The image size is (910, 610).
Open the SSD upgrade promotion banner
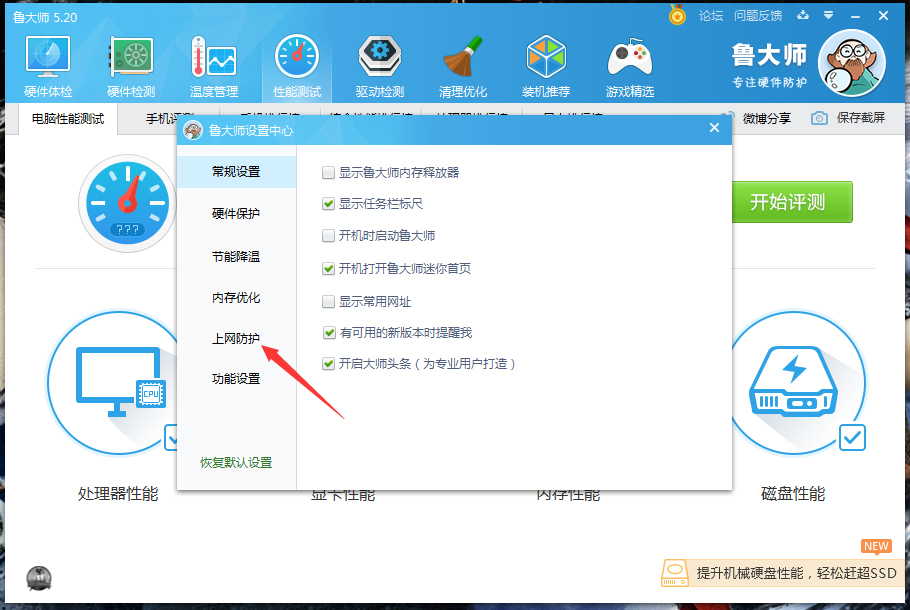(x=790, y=573)
